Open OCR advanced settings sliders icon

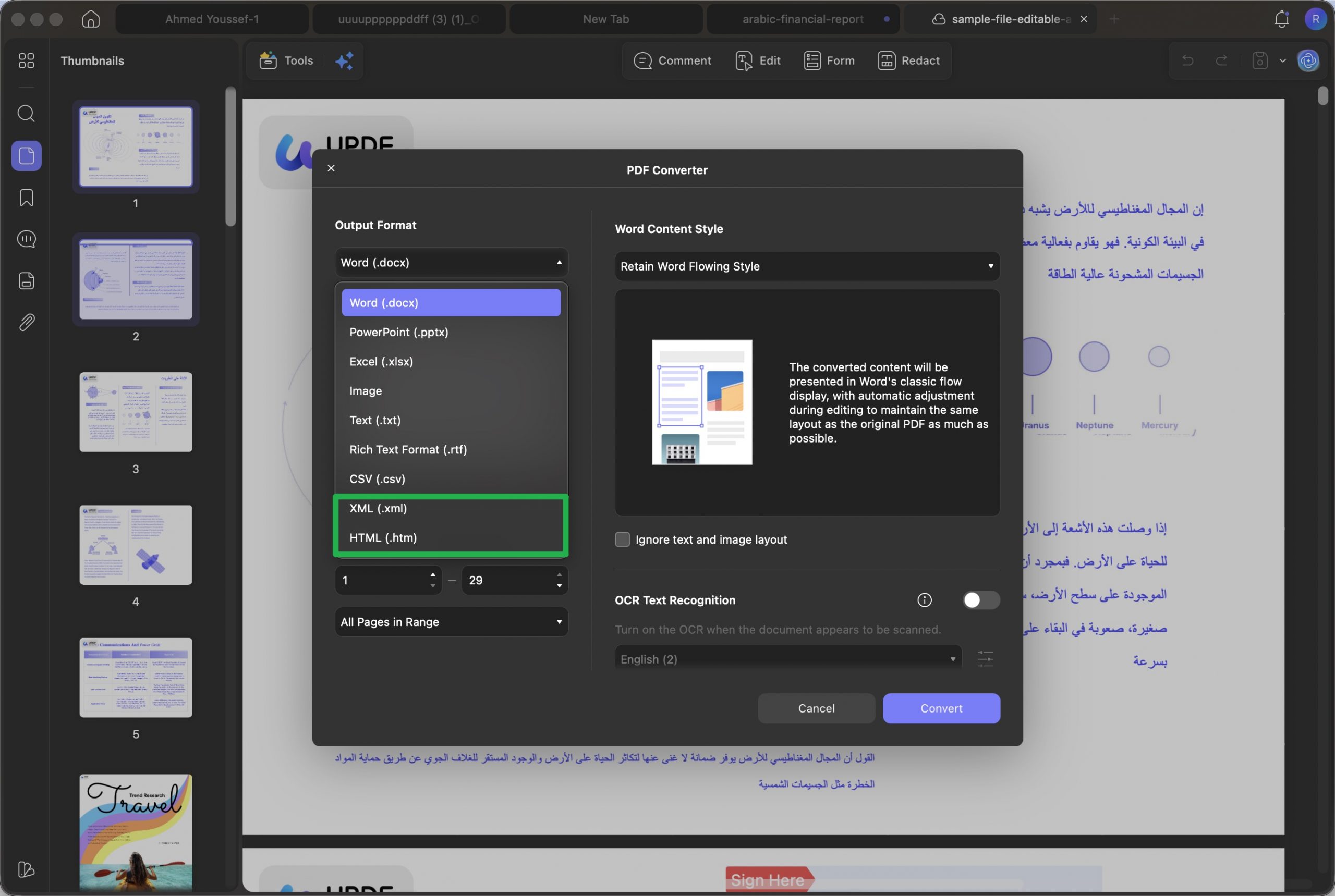click(x=985, y=659)
